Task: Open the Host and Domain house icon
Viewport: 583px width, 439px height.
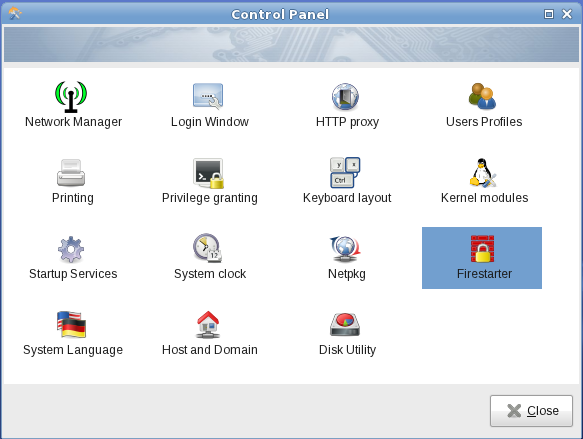Action: click(208, 325)
